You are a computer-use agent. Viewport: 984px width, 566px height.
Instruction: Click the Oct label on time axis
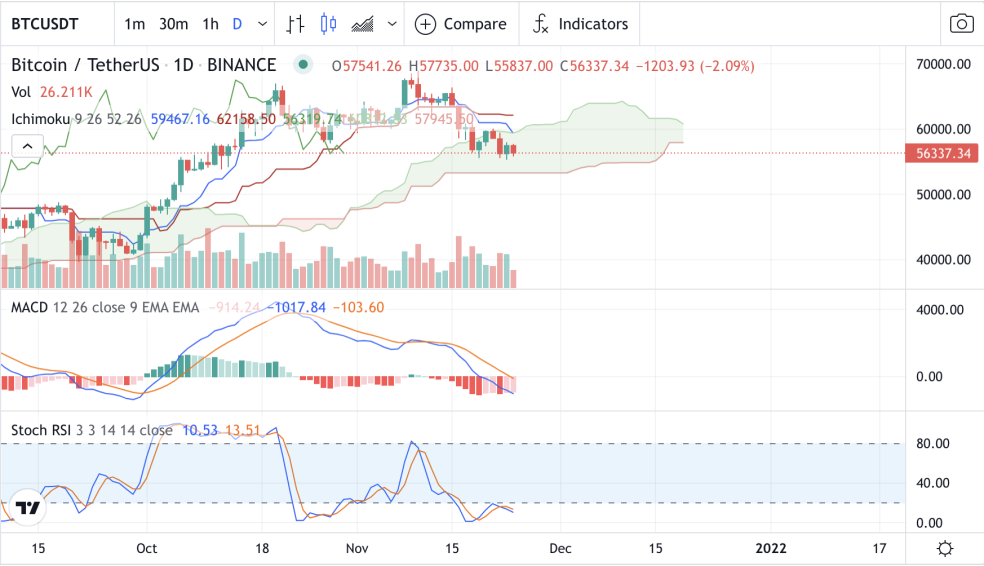146,548
